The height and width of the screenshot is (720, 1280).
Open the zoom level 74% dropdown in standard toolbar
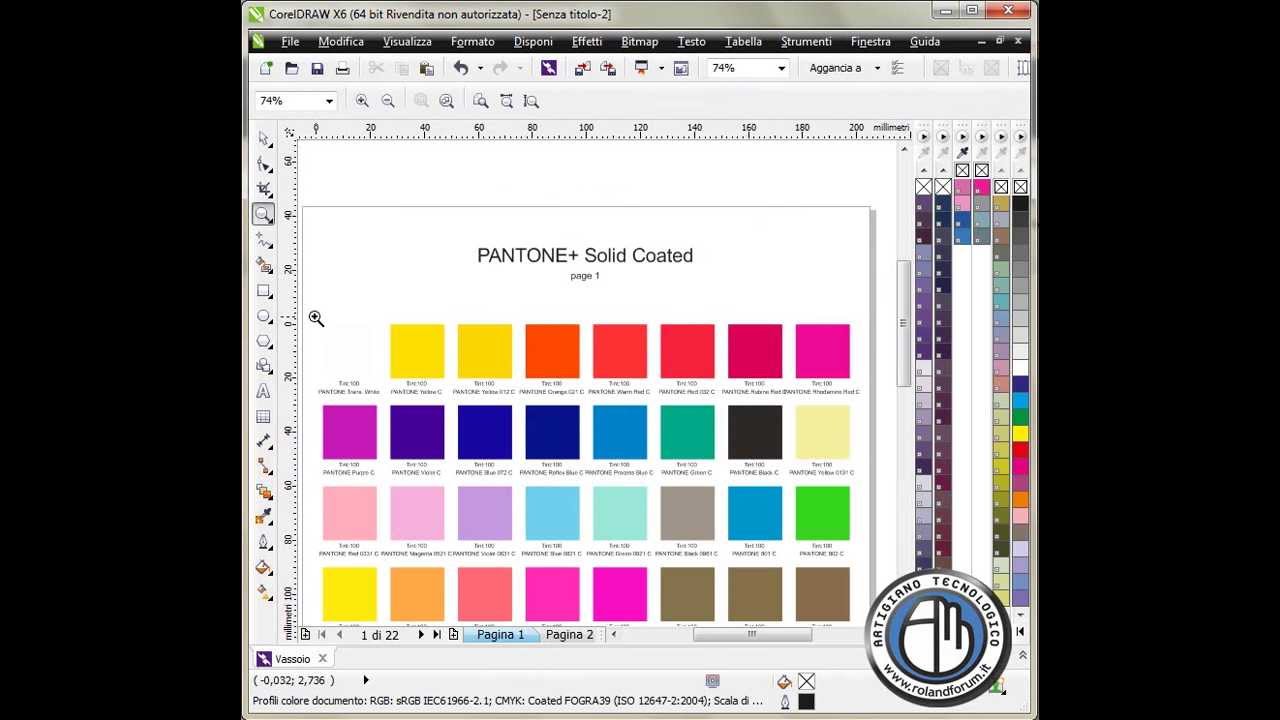click(782, 68)
